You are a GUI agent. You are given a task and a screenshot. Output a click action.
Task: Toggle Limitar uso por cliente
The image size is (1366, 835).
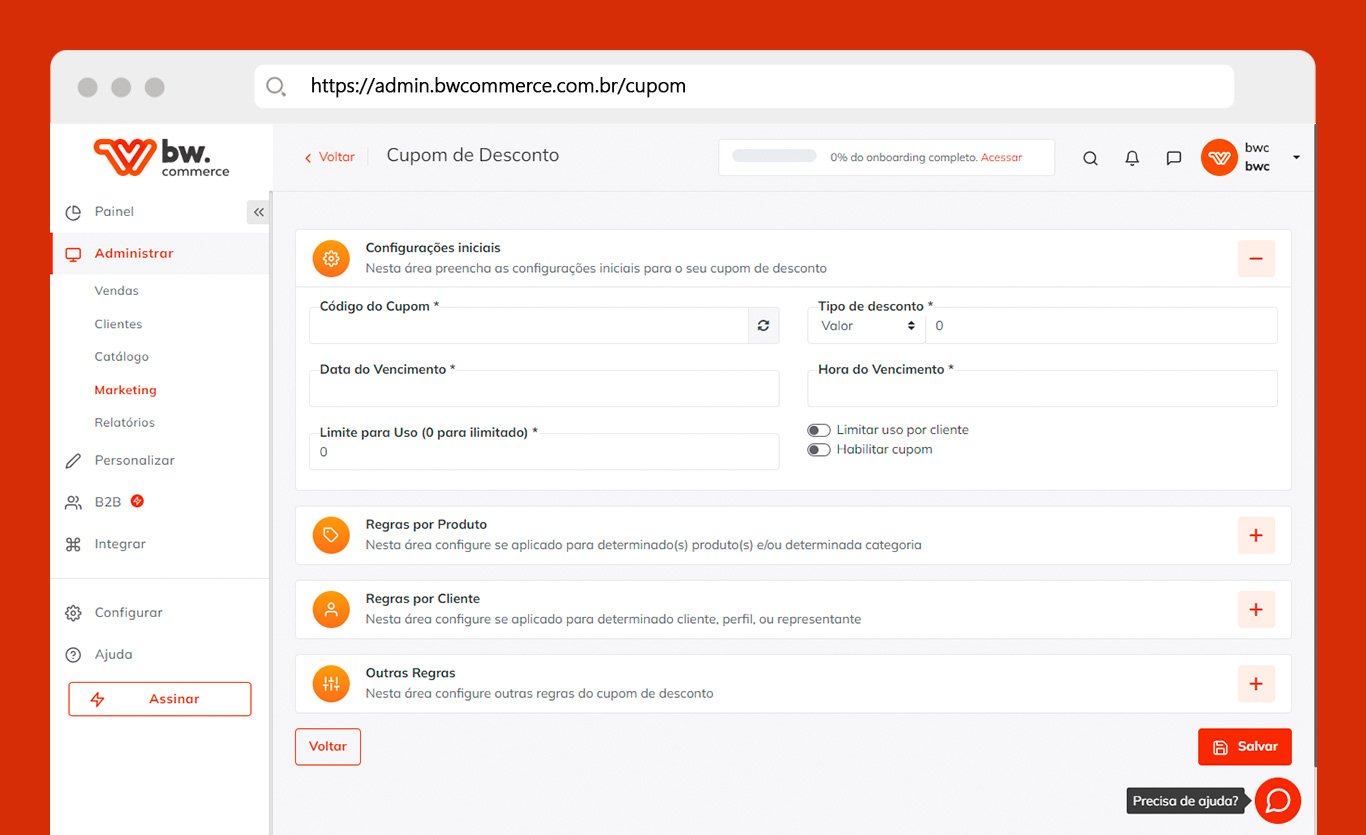[819, 430]
